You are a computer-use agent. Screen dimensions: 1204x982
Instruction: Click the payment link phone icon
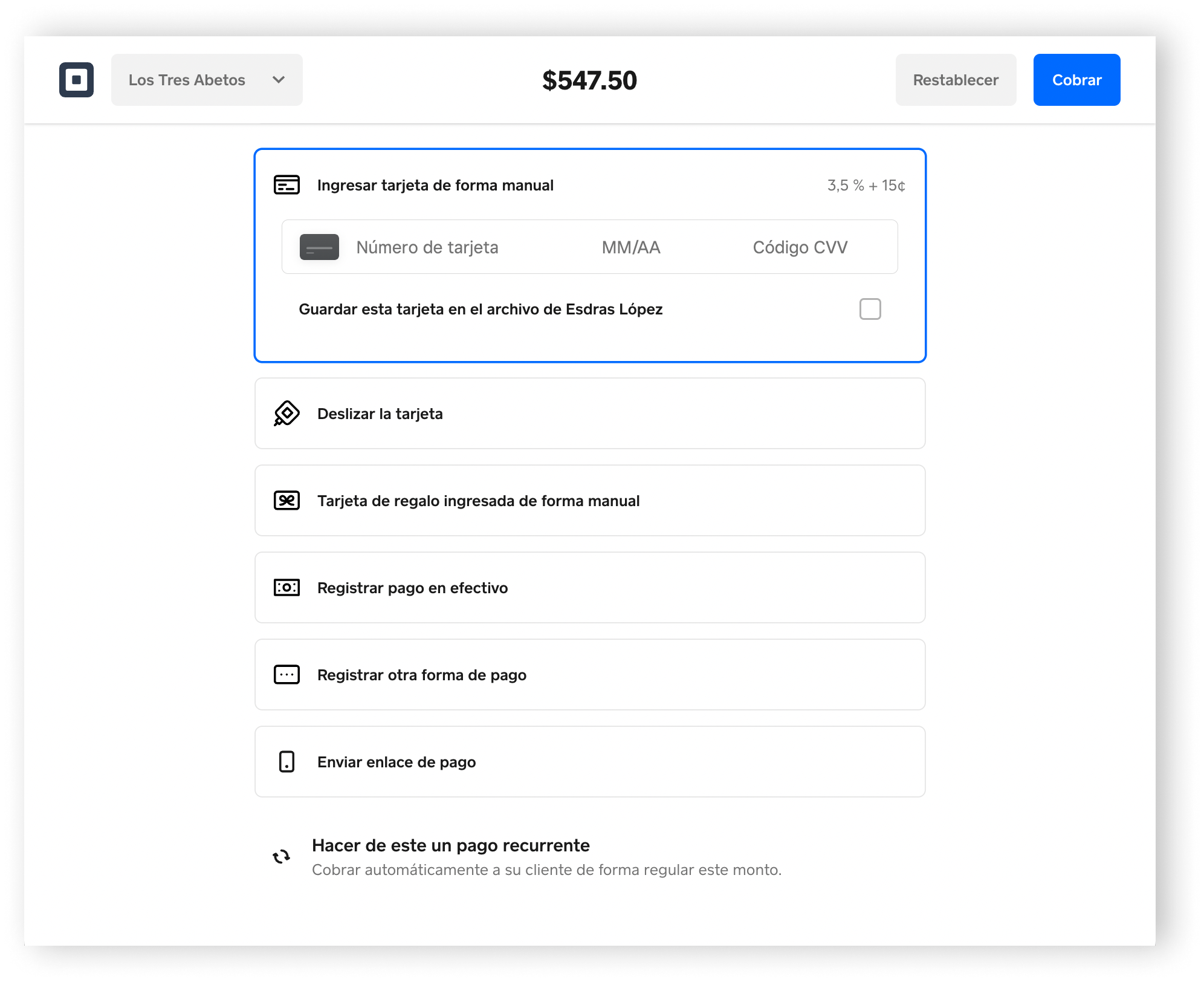(286, 762)
